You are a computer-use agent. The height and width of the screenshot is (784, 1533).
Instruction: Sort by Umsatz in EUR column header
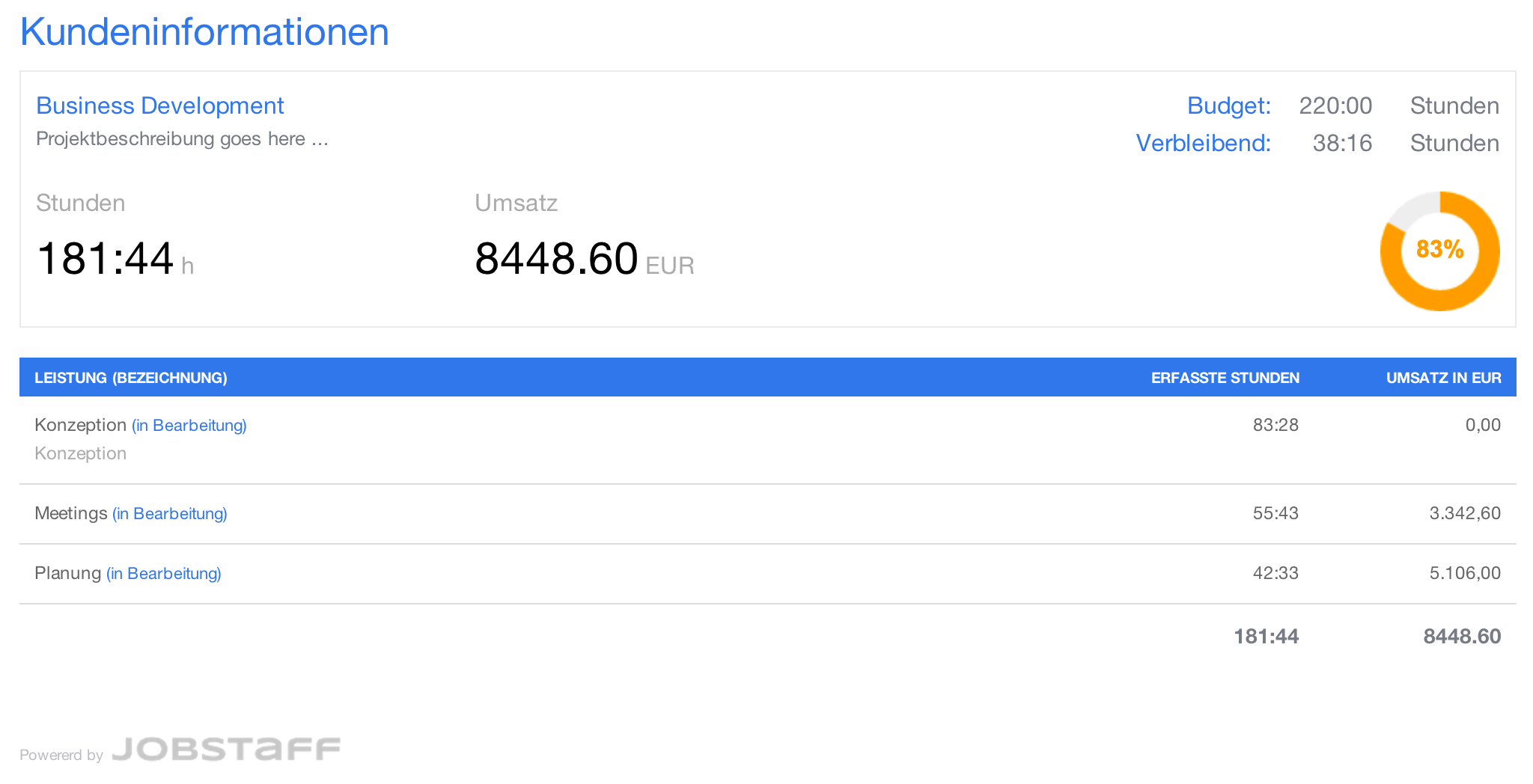(1443, 378)
